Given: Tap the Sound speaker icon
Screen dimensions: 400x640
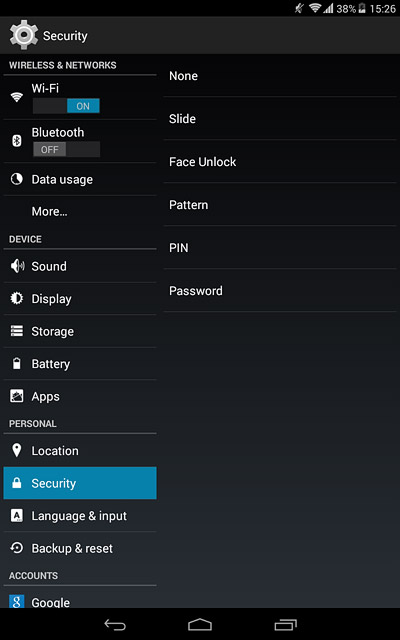Looking at the screenshot, I should pyautogui.click(x=17, y=266).
